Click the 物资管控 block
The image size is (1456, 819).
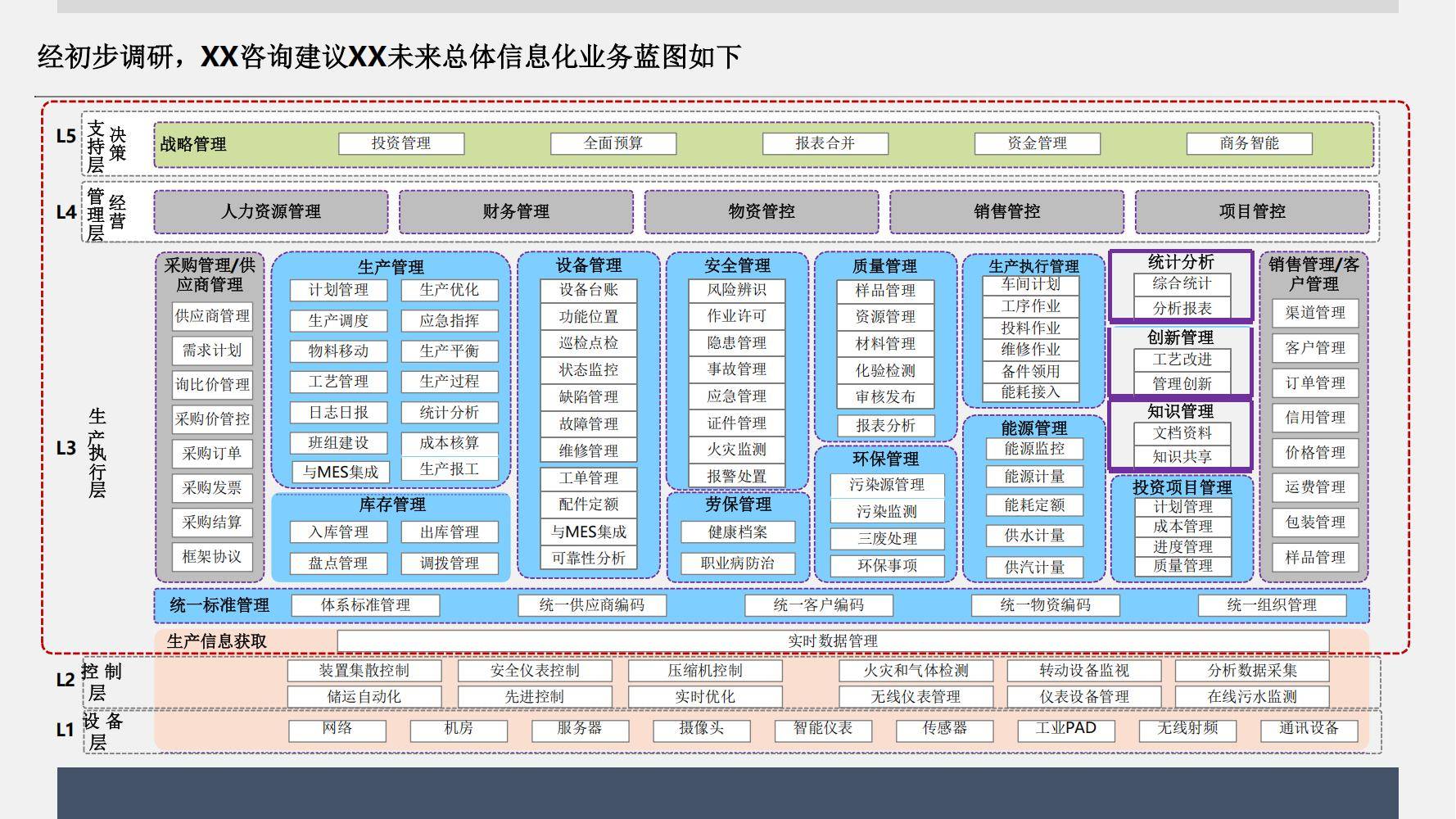(762, 212)
